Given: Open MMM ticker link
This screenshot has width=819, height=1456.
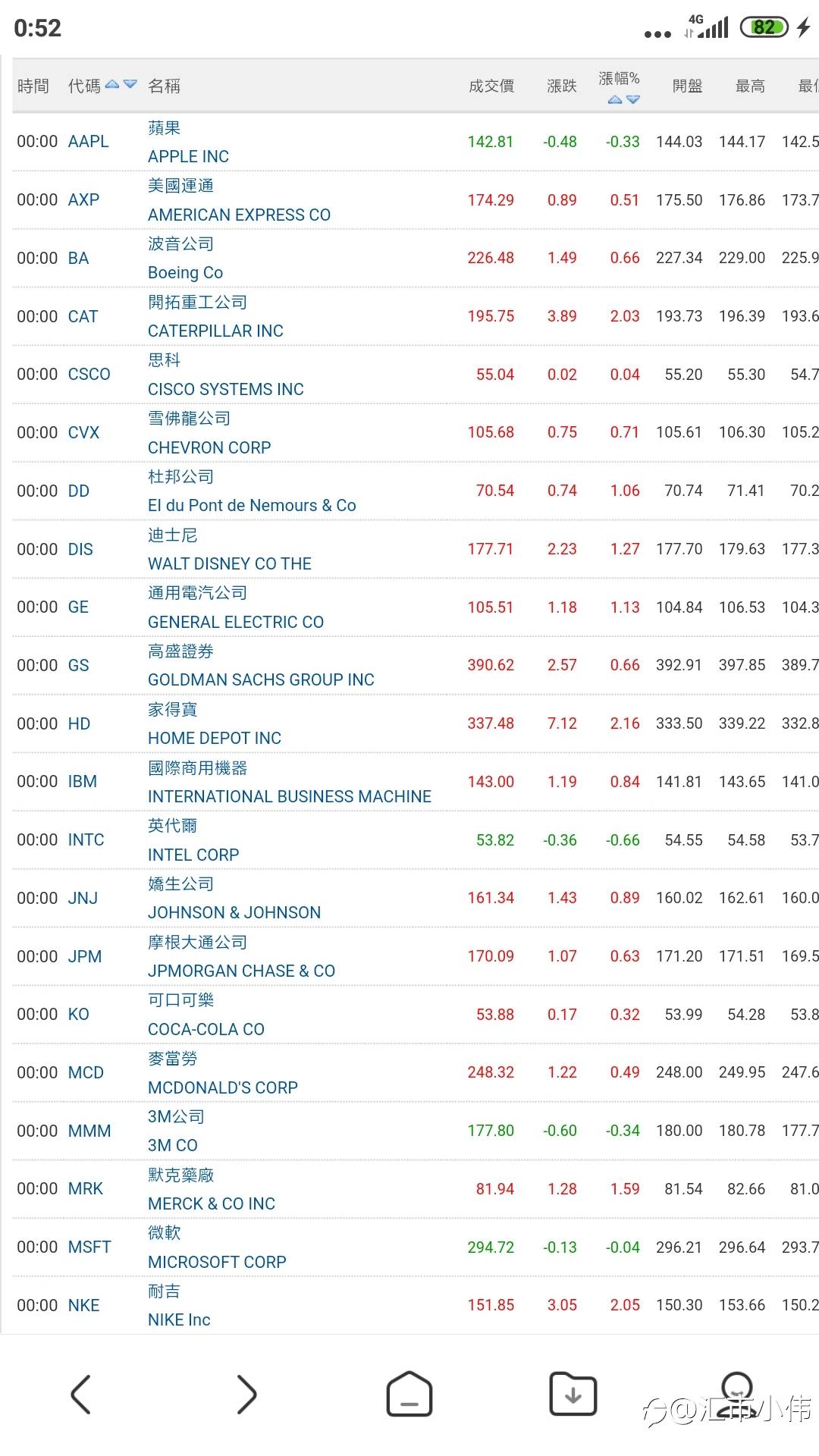Looking at the screenshot, I should pyautogui.click(x=89, y=1131).
